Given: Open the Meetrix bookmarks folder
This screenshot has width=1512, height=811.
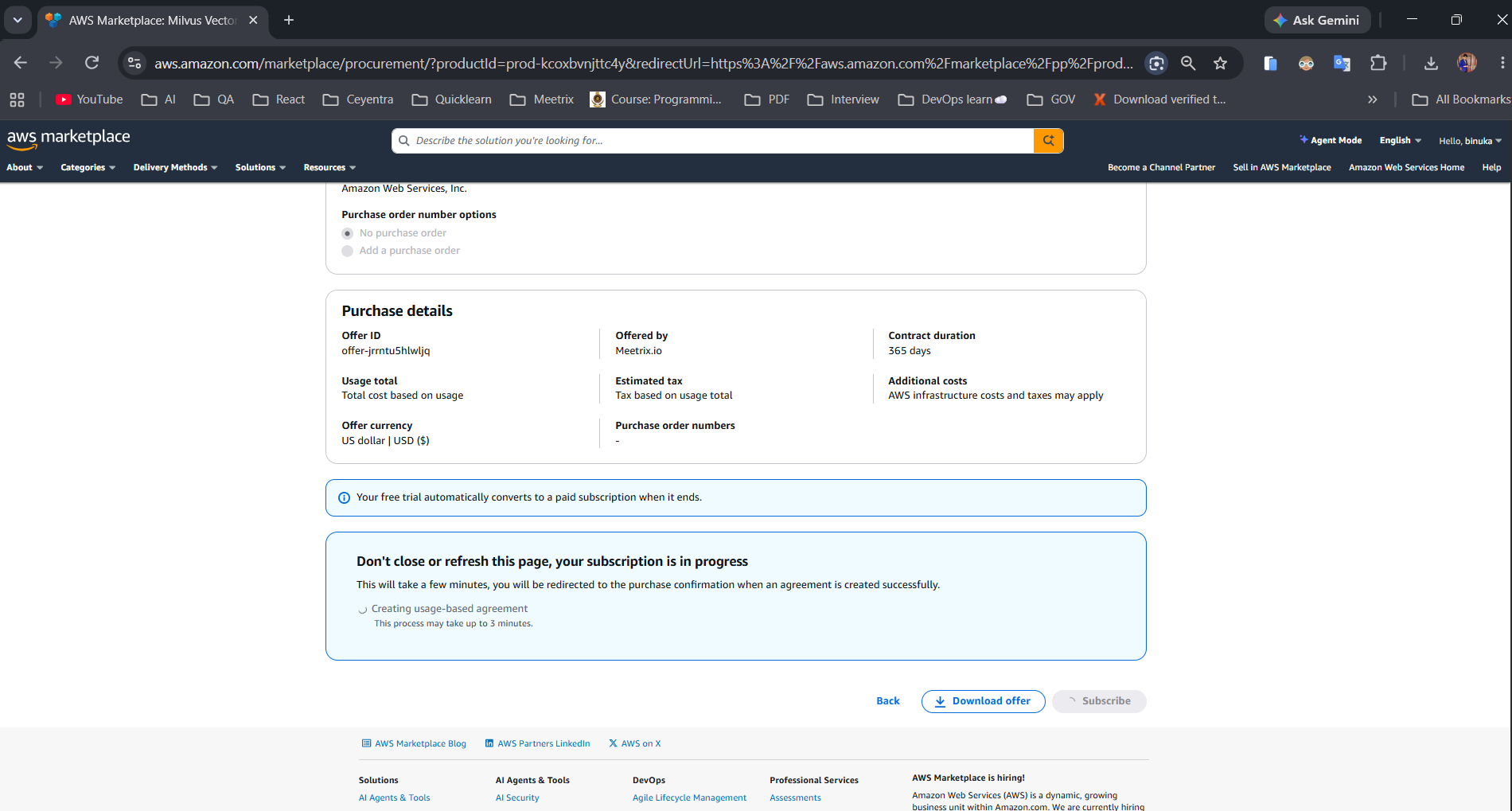Looking at the screenshot, I should 542,99.
